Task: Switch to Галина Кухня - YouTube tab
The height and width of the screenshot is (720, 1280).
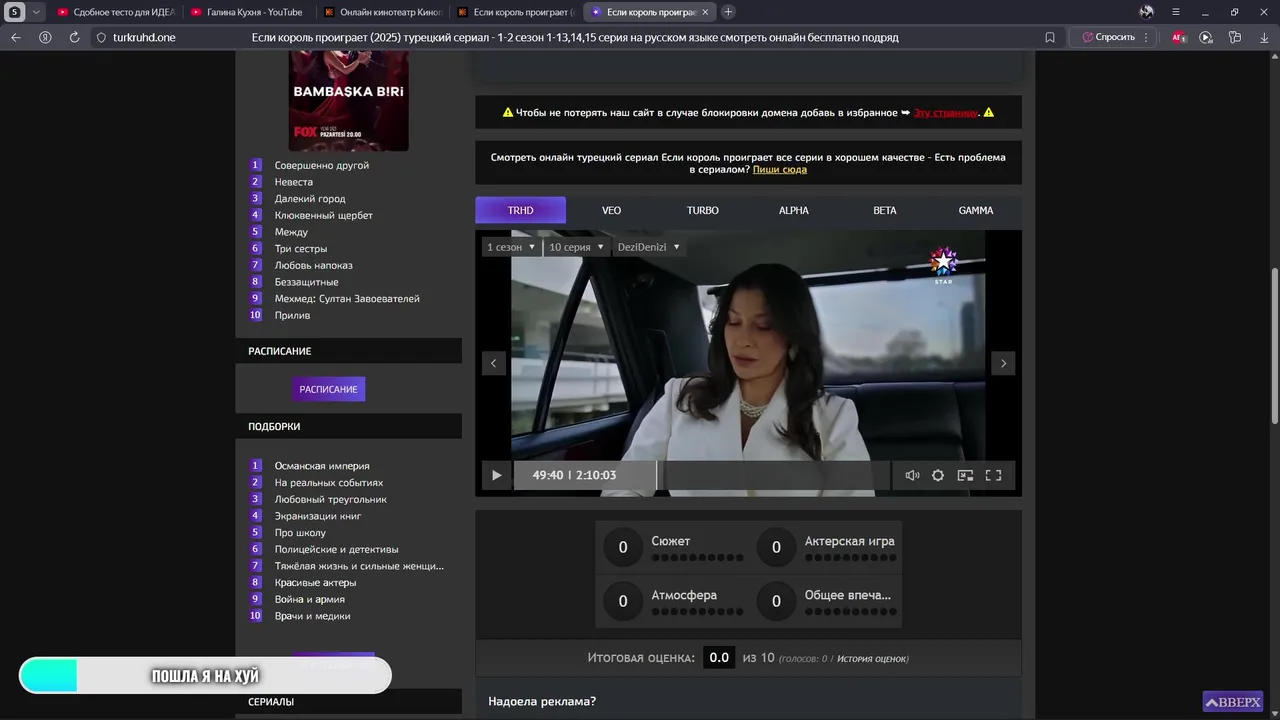Action: point(247,12)
